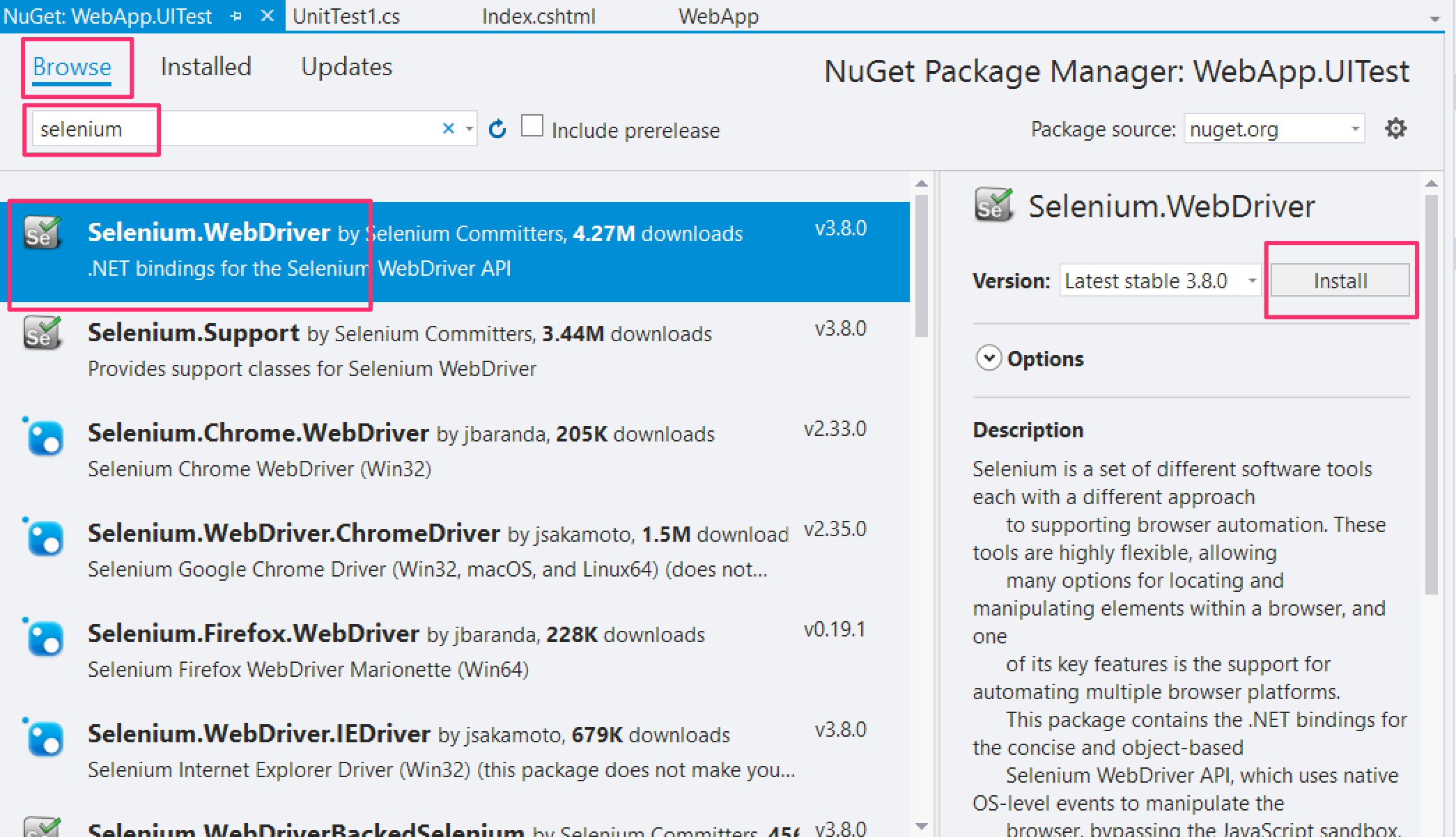The width and height of the screenshot is (1456, 837).
Task: Expand the Options section
Action: point(989,359)
